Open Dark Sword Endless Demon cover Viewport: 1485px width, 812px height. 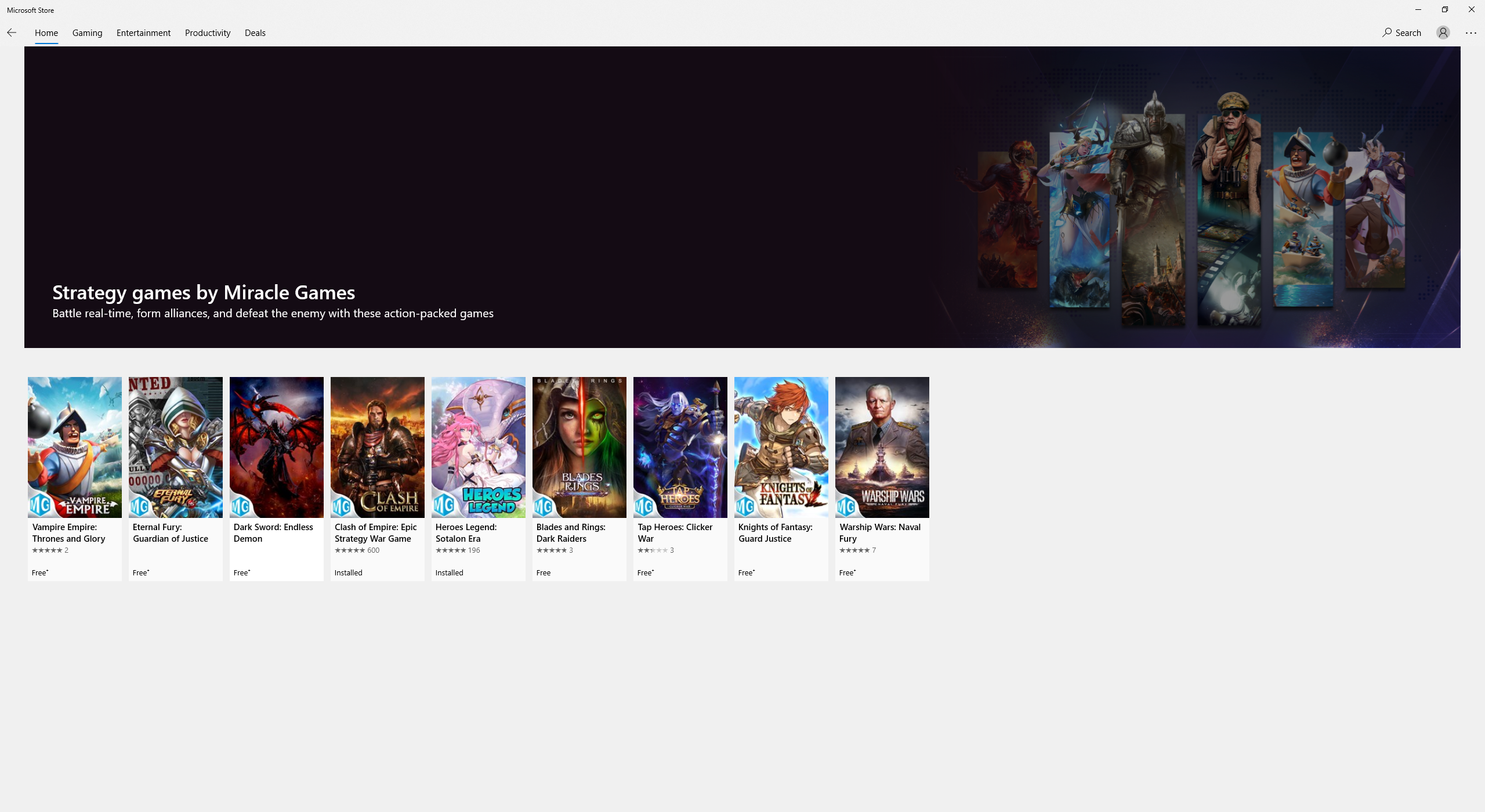(277, 447)
